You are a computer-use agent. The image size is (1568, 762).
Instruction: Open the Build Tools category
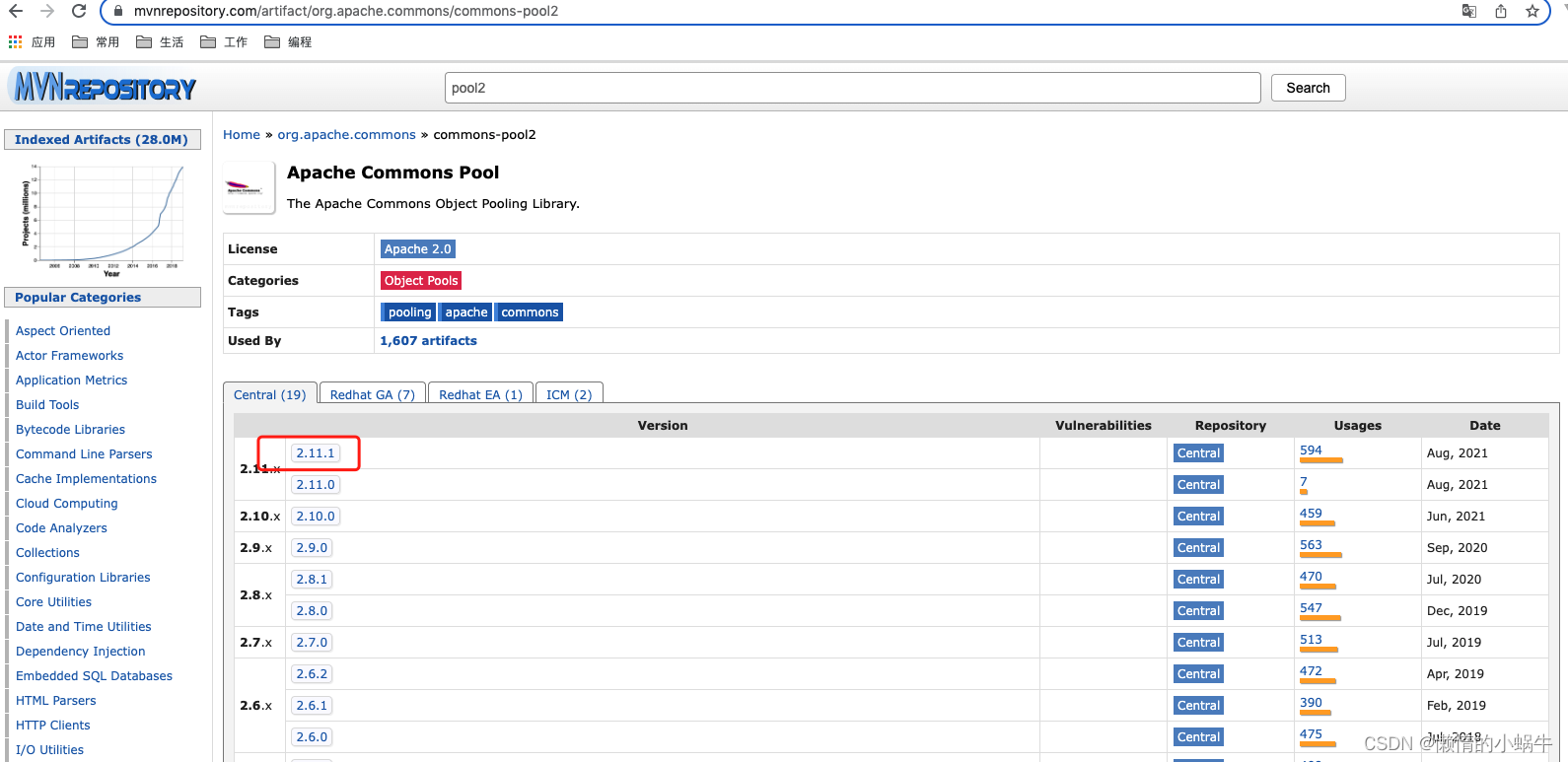(47, 405)
